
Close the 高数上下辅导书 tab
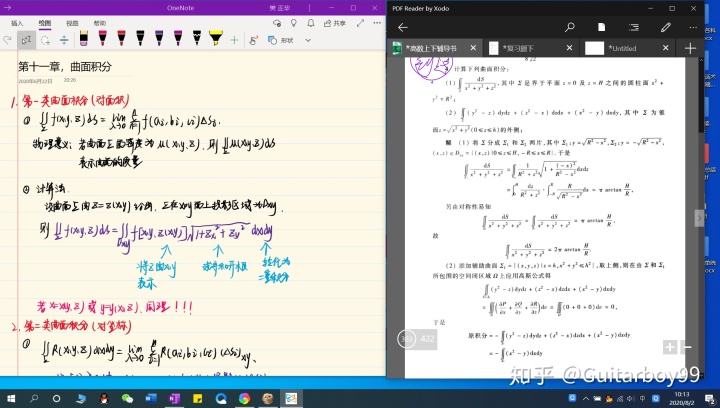(473, 48)
